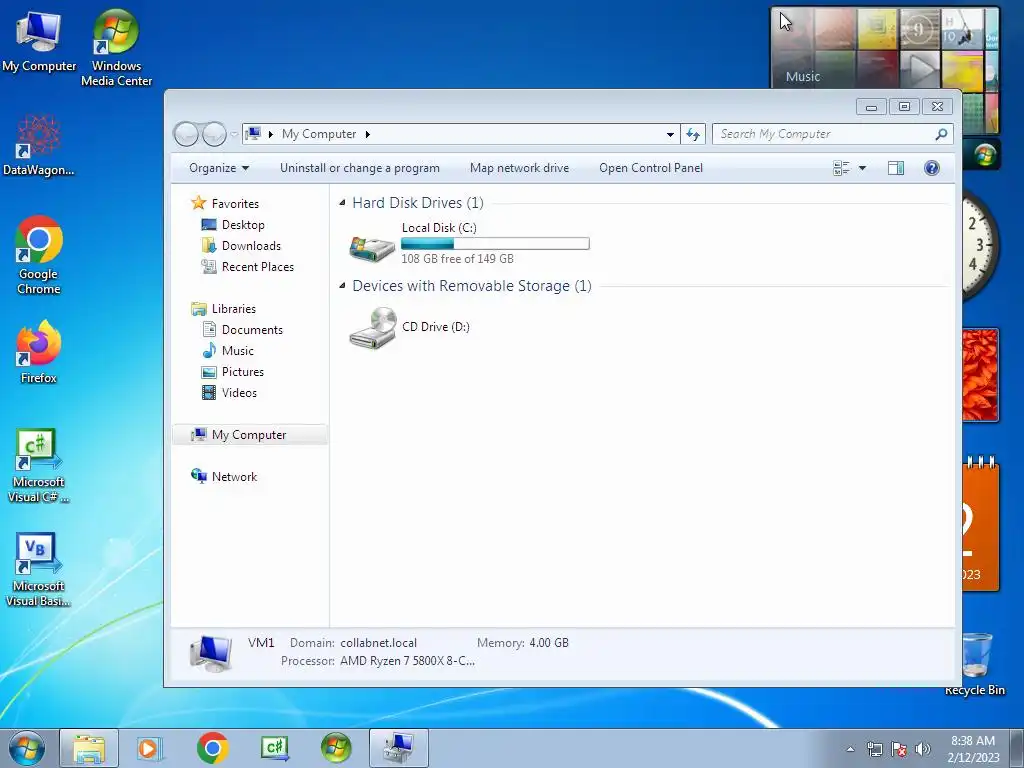Click the calendar gadget on desktop
Viewport: 1024px width, 768px height.
pyautogui.click(x=980, y=524)
